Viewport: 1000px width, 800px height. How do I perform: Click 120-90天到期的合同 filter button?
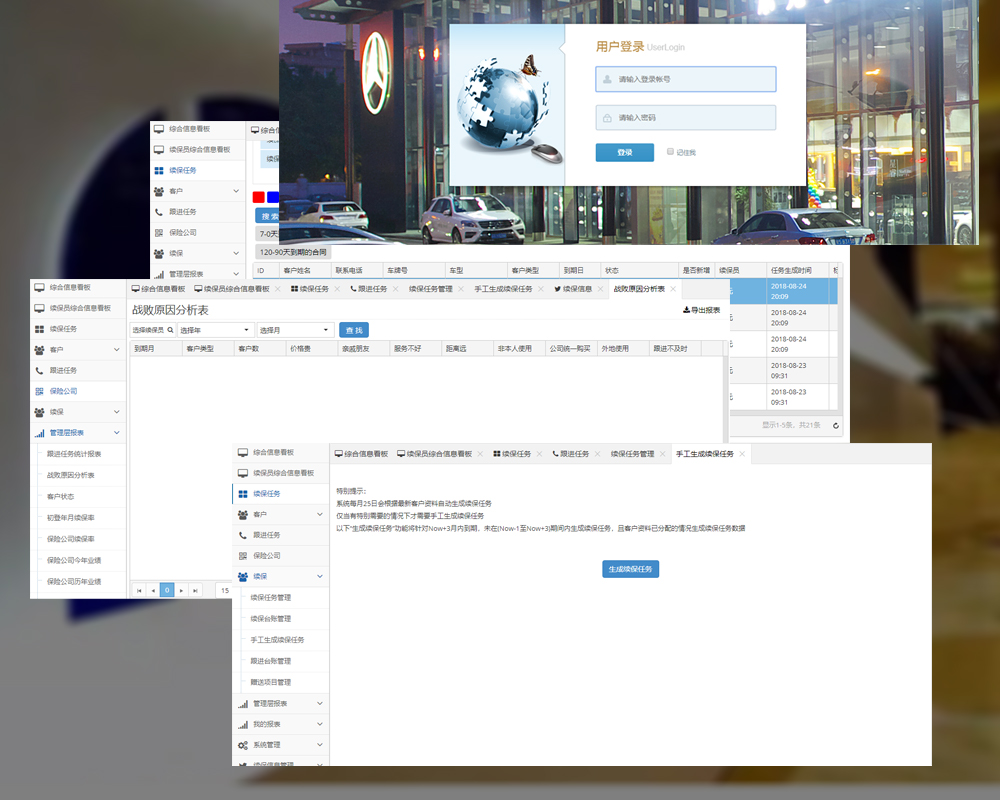point(293,252)
